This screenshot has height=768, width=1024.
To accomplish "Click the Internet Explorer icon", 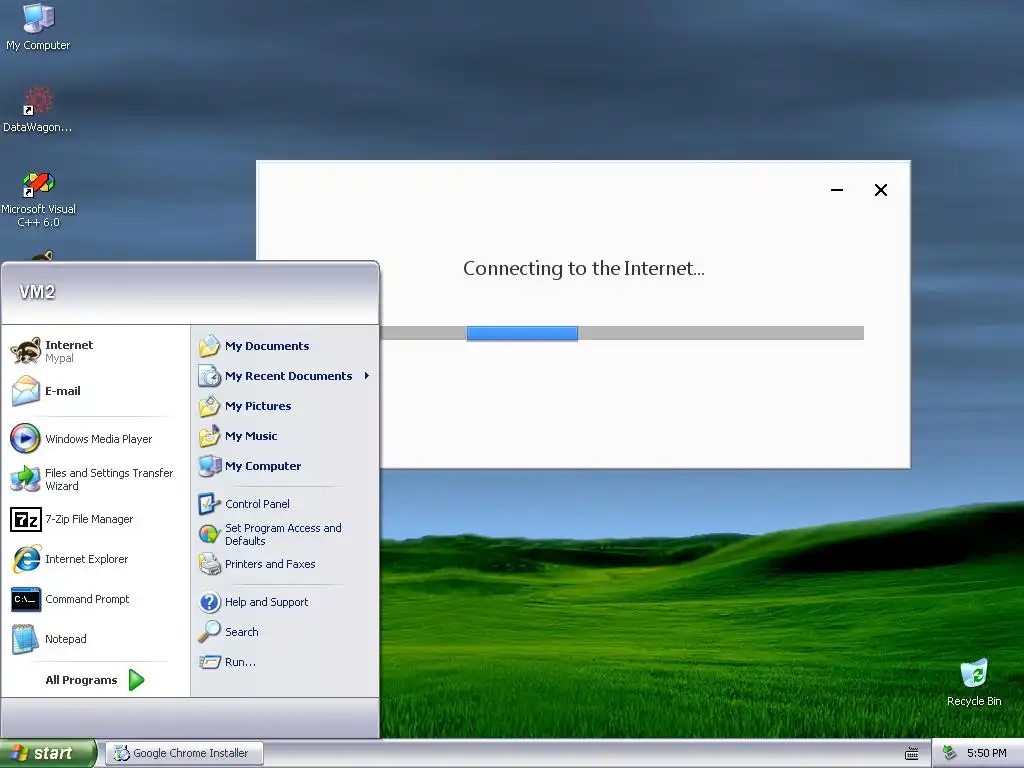I will (26, 559).
